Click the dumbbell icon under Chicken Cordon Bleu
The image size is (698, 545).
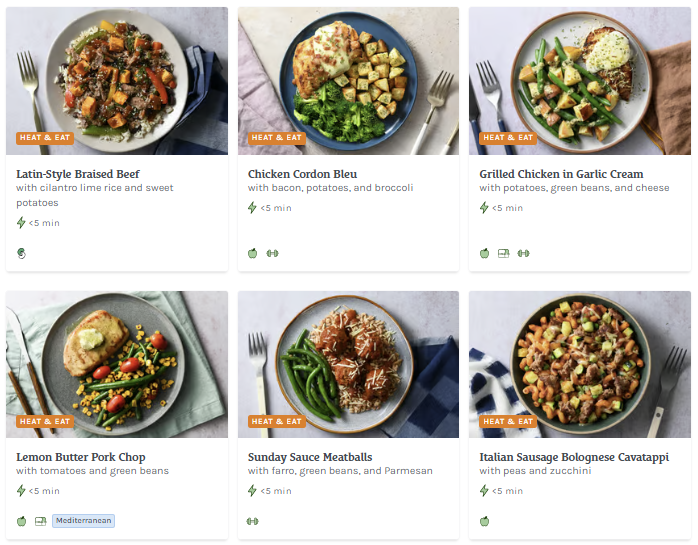point(272,253)
